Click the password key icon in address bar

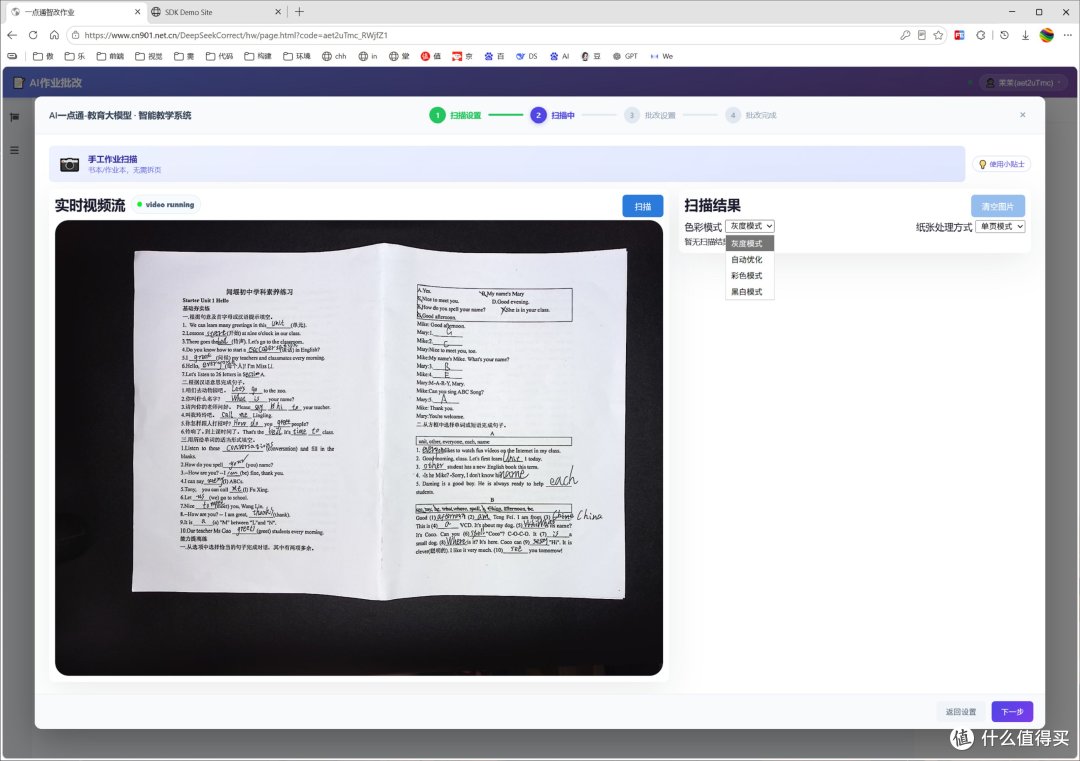click(x=905, y=35)
